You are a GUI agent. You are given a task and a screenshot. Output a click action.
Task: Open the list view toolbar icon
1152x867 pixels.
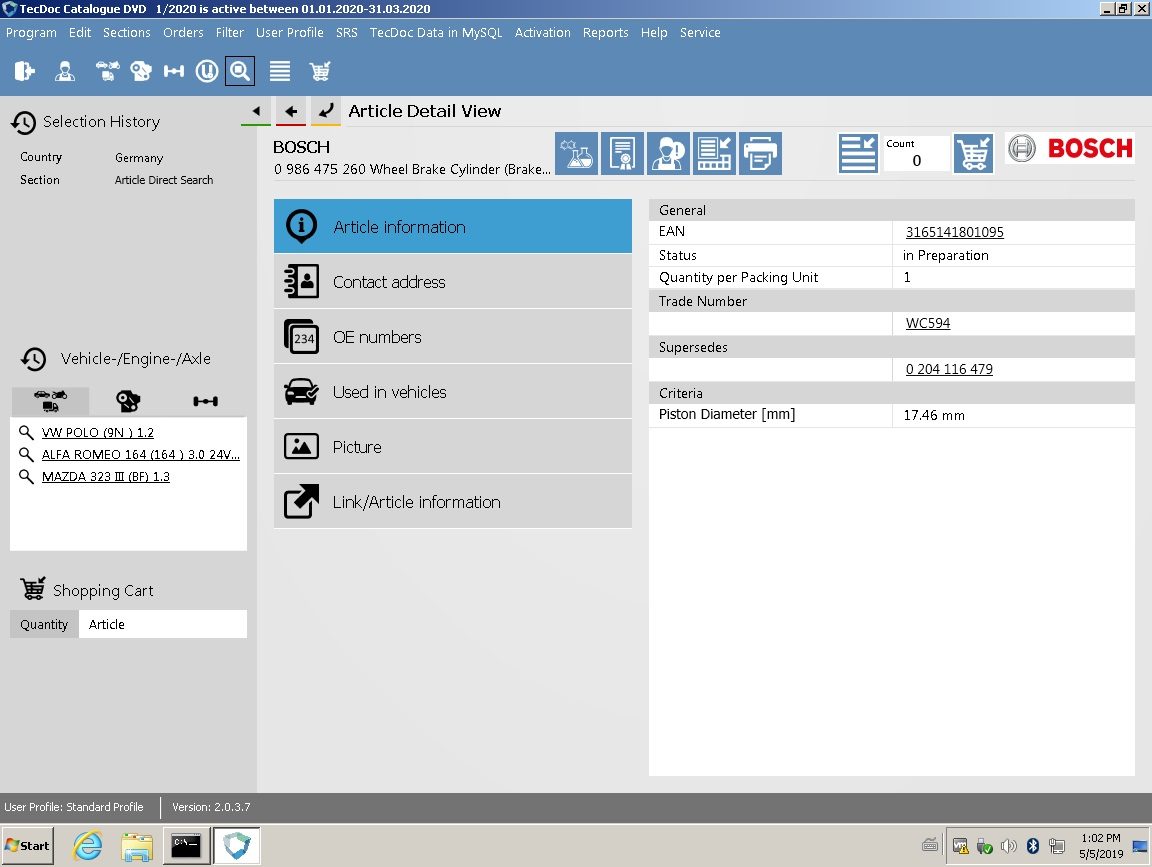(280, 71)
